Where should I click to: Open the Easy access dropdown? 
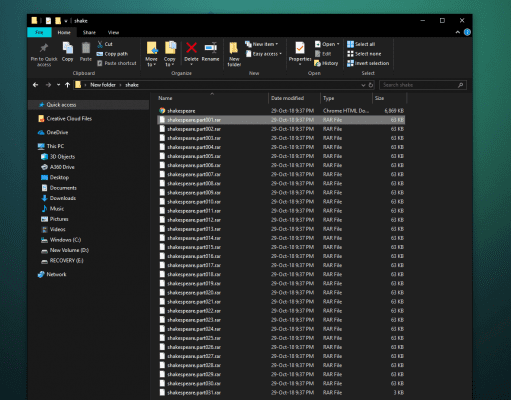[x=263, y=54]
